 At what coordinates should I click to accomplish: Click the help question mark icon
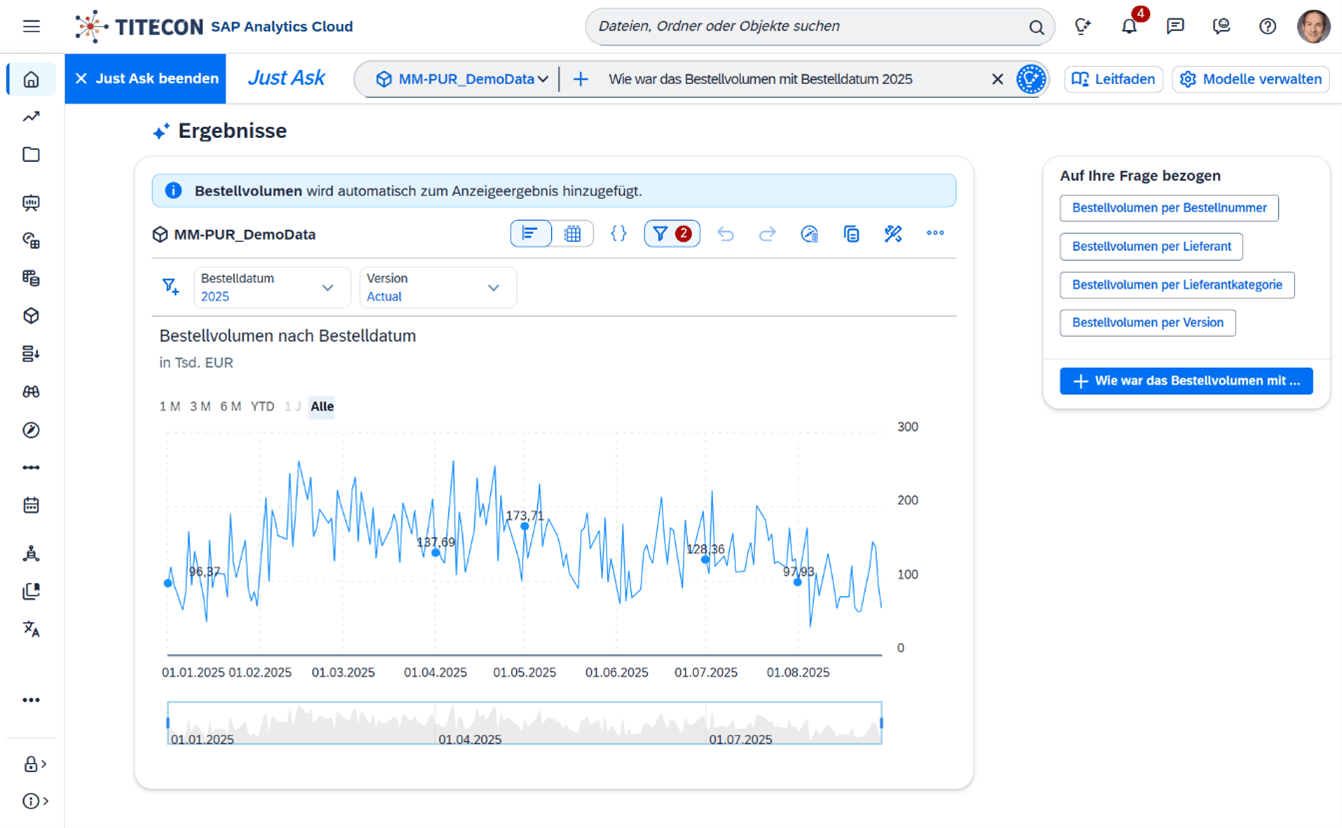tap(1267, 27)
